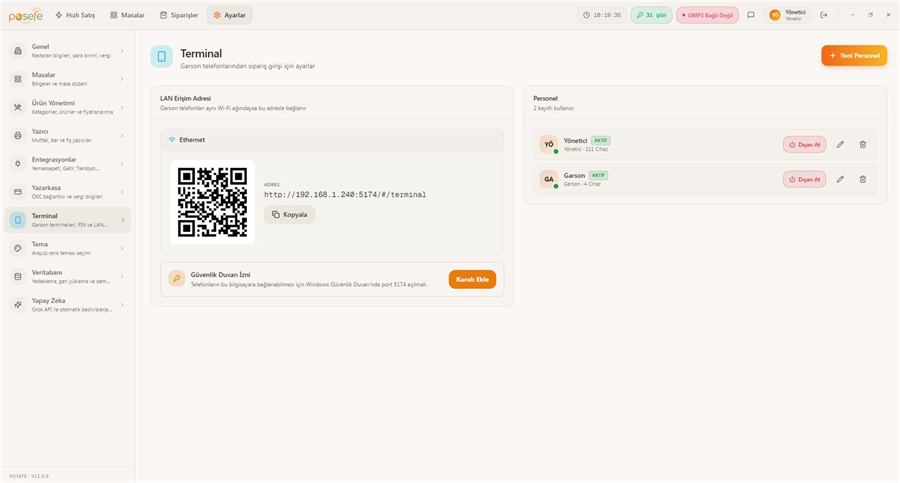The width and height of the screenshot is (900, 483).
Task: Edit Yönetici with pencil icon
Action: coord(840,145)
